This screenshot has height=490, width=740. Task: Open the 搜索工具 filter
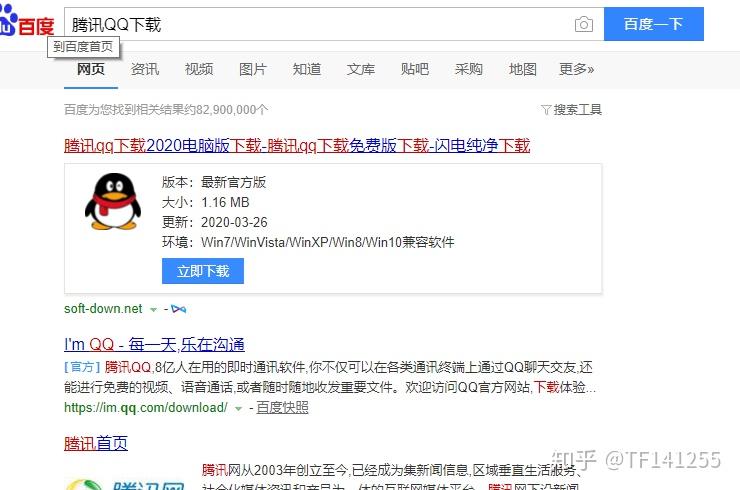coord(571,110)
